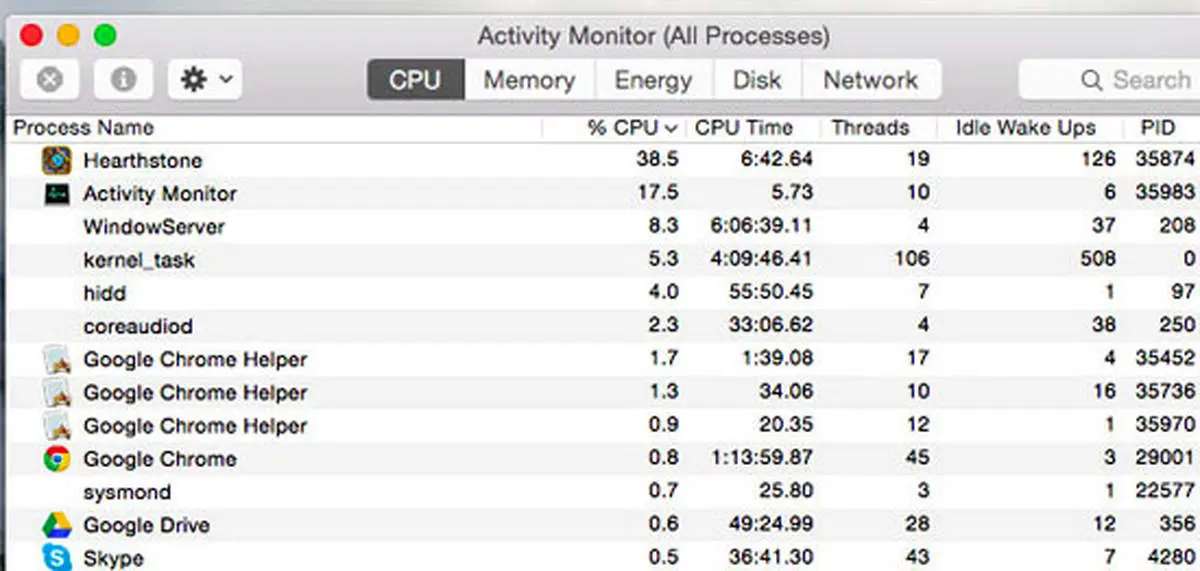Switch to the Energy tab
Viewport: 1200px width, 571px height.
[653, 80]
